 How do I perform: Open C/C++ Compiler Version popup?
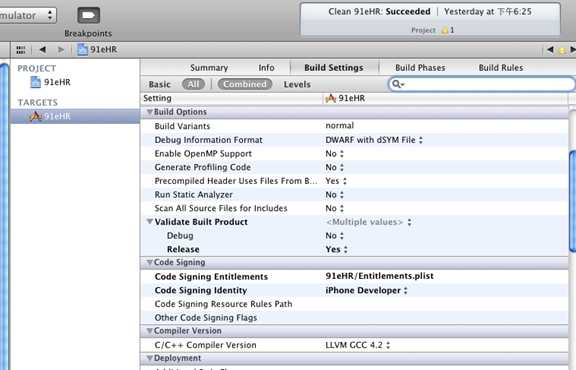(358, 345)
